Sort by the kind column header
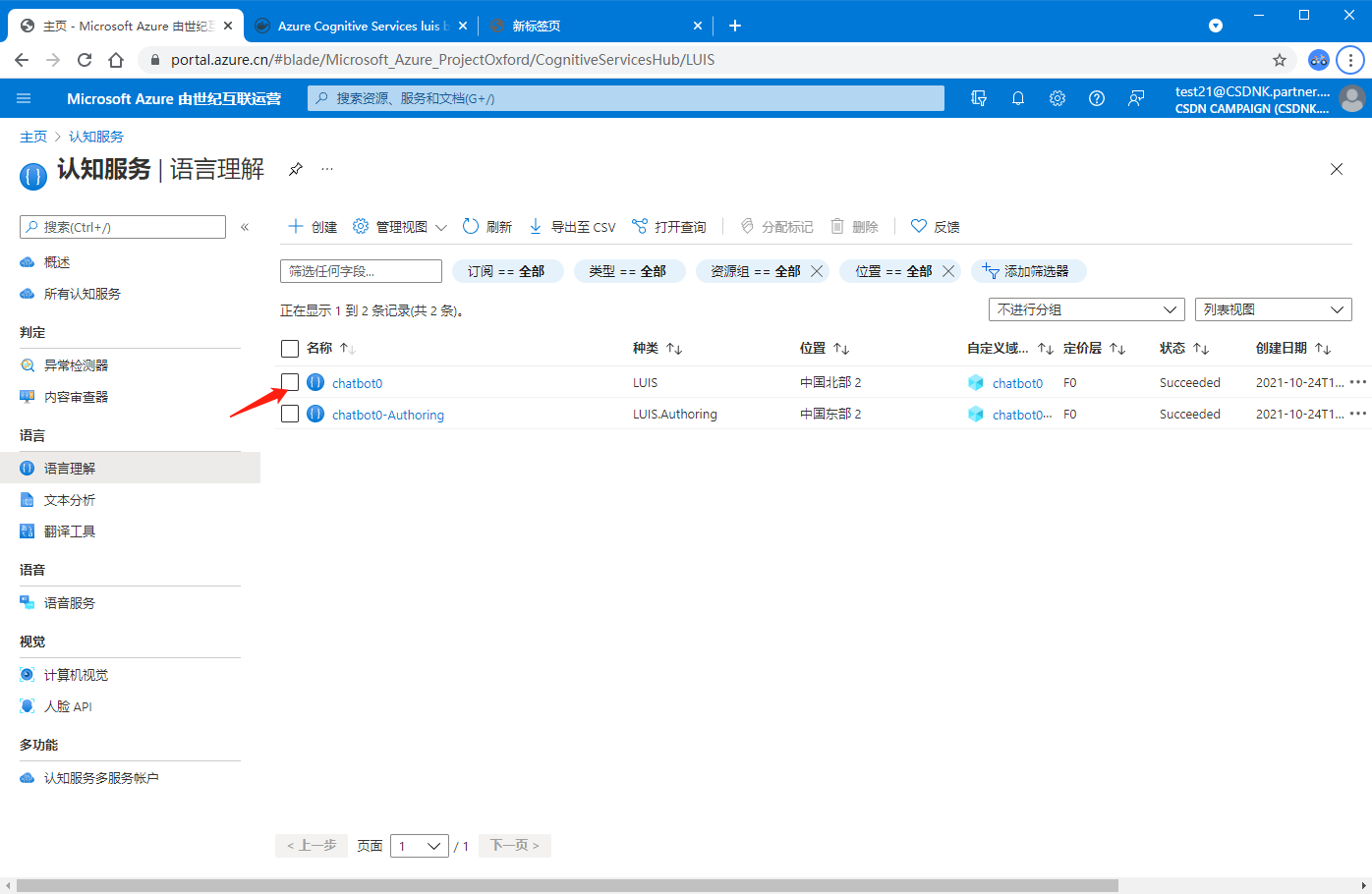Screen dimensions: 1372x894 coord(657,349)
